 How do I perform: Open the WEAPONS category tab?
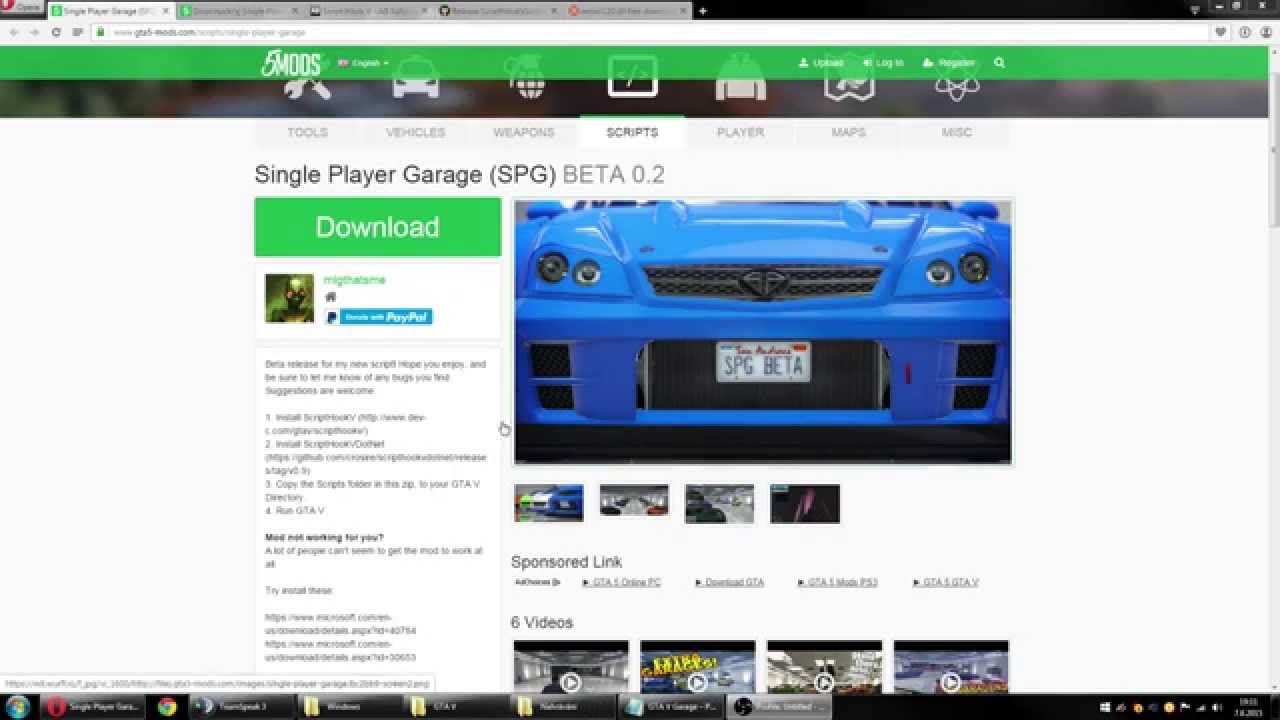click(524, 132)
